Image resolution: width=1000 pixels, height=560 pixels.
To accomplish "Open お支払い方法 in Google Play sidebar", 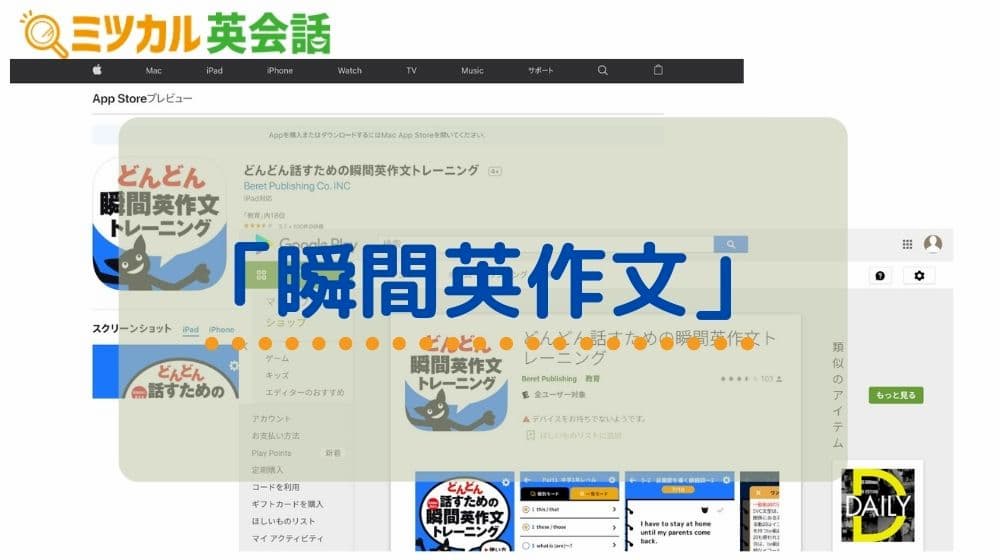I will (276, 436).
